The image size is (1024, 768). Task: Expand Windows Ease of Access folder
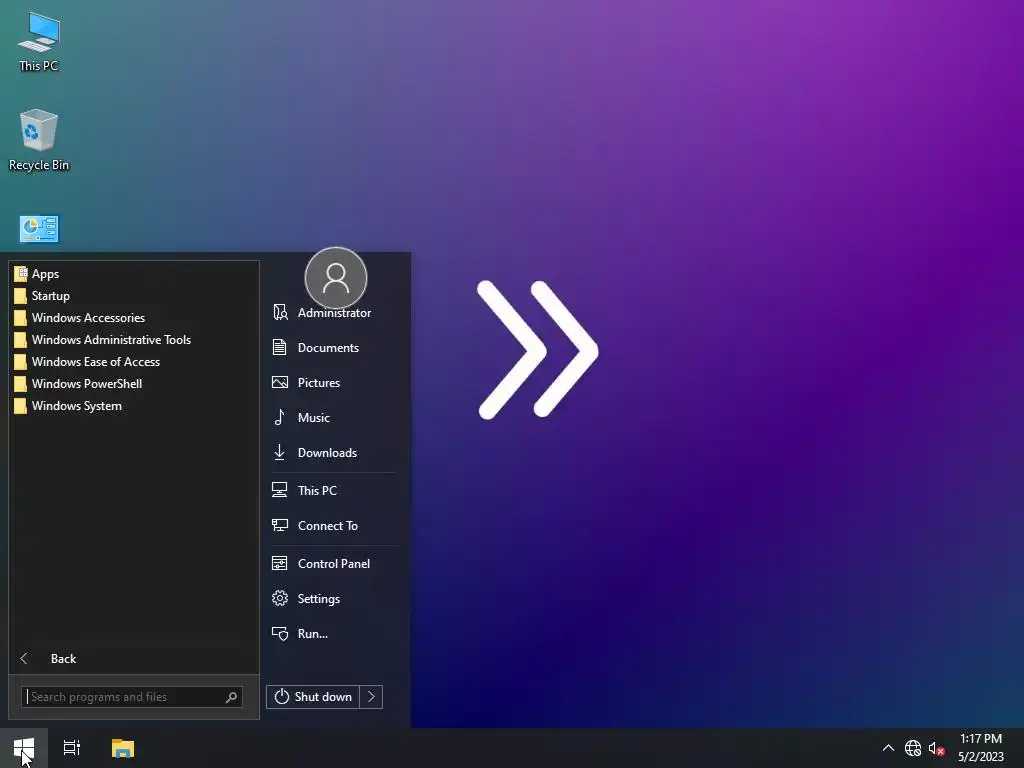[134, 362]
